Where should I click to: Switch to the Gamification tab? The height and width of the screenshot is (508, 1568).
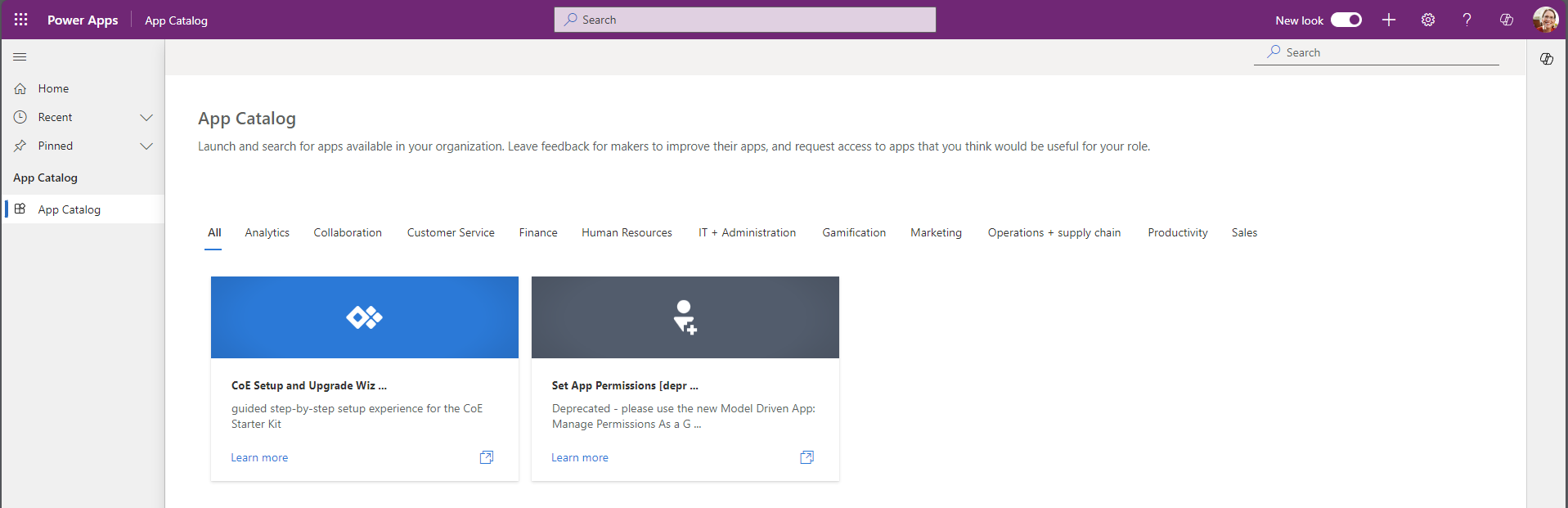click(x=854, y=232)
